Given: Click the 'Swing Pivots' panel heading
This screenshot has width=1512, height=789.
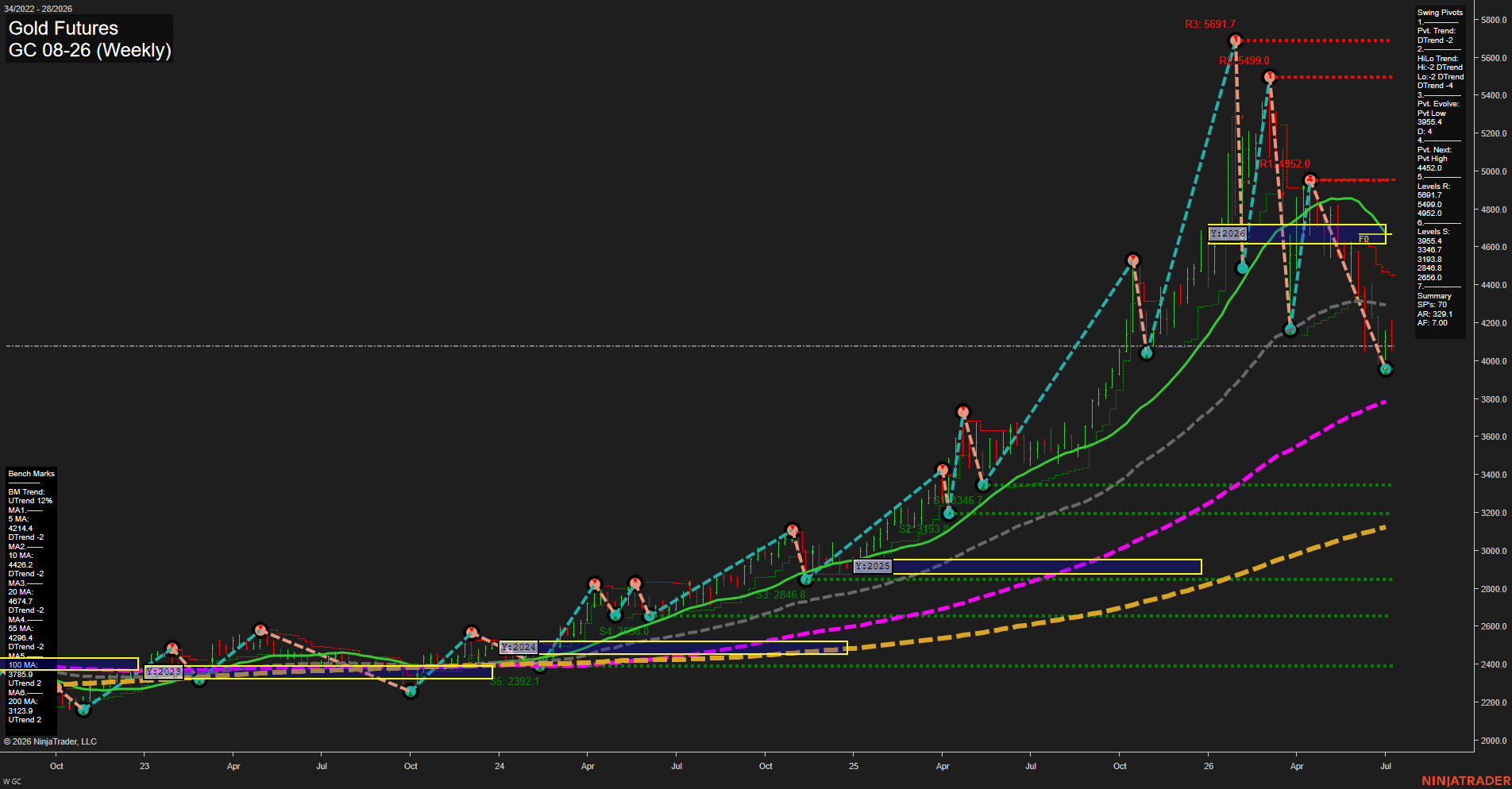Looking at the screenshot, I should 1440,13.
